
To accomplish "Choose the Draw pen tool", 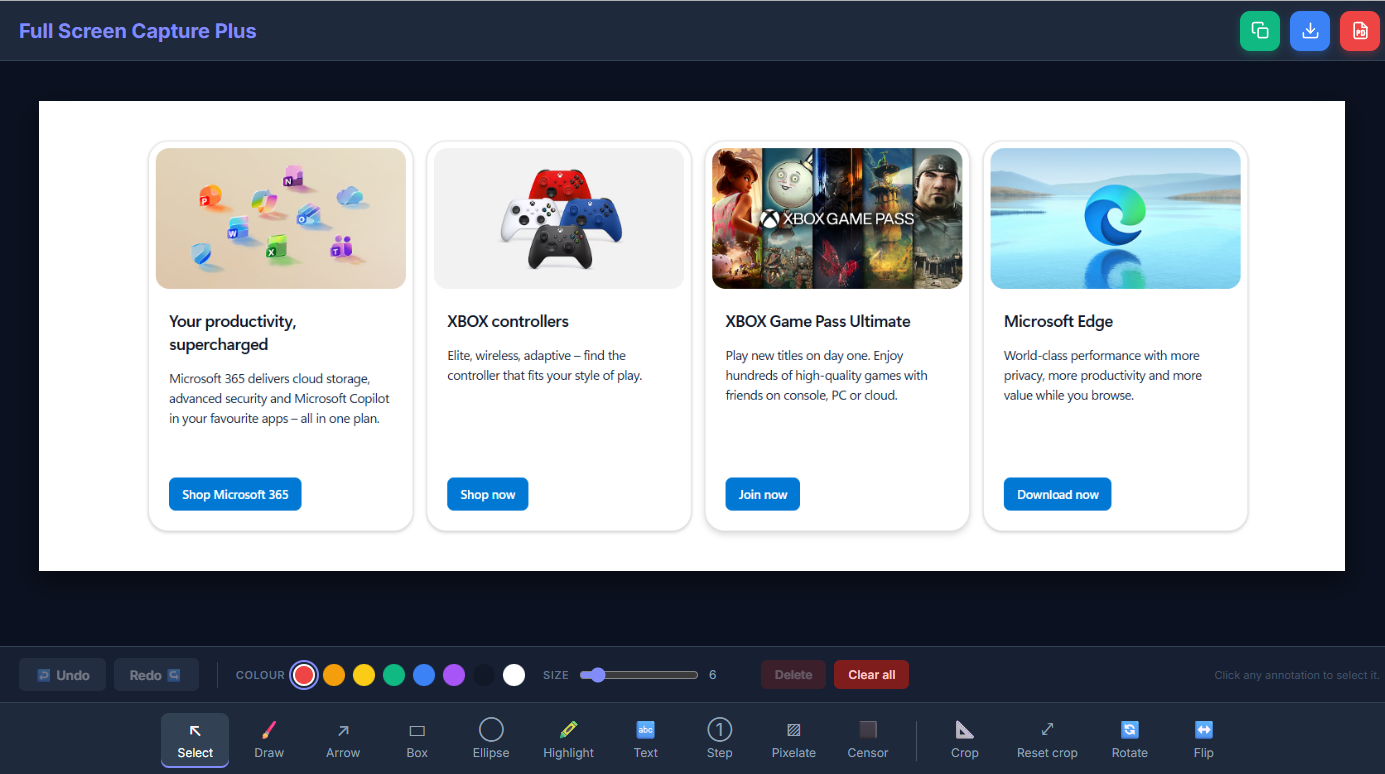I will pos(269,741).
